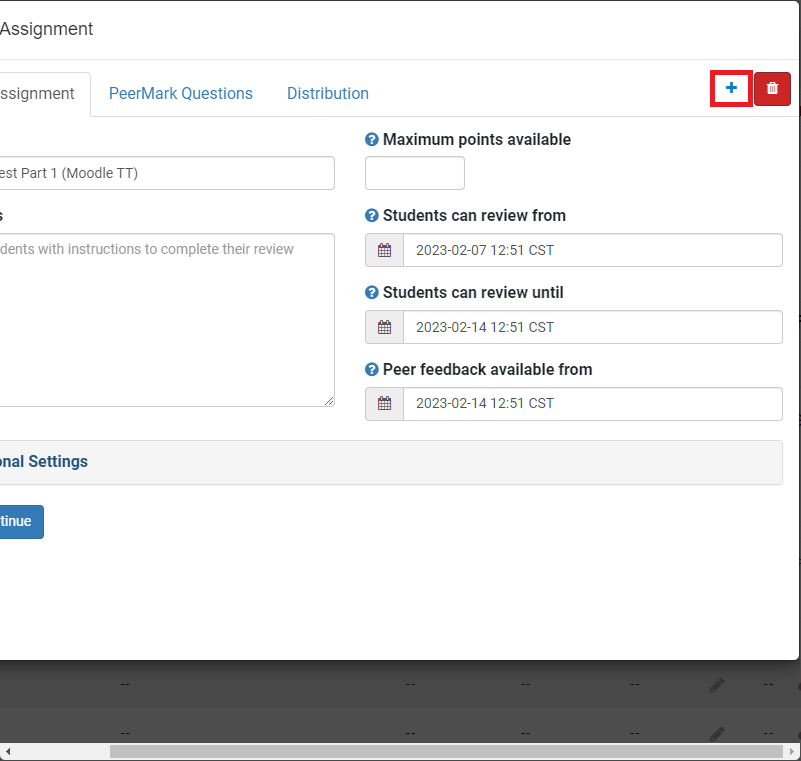Open calendar picker for Students can review from
This screenshot has height=761, width=801.
tap(383, 249)
